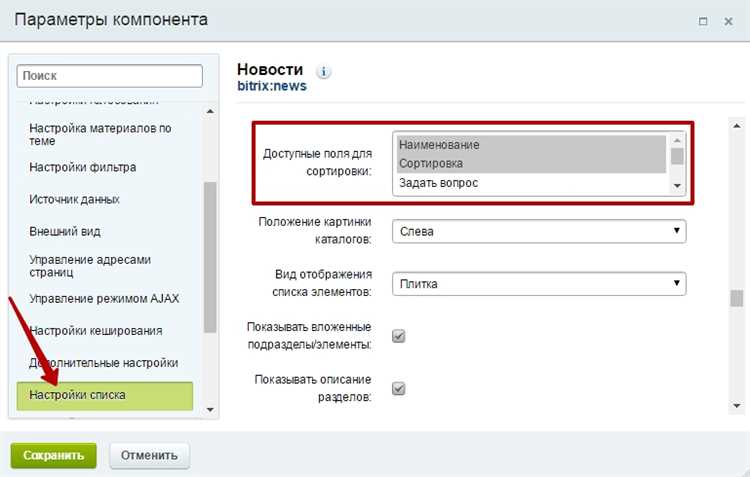
Task: Click down arrow of right settings scrollbar
Action: coord(737,406)
